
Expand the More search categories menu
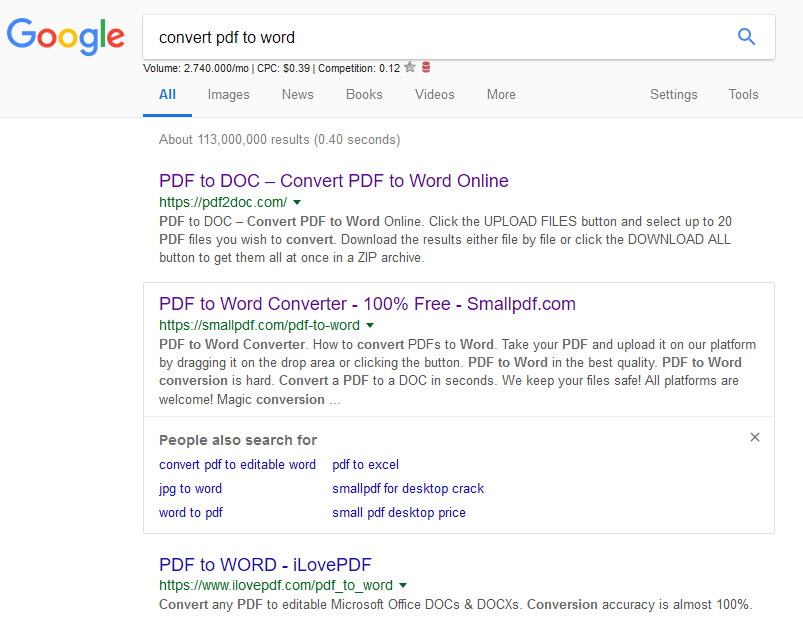(x=500, y=94)
